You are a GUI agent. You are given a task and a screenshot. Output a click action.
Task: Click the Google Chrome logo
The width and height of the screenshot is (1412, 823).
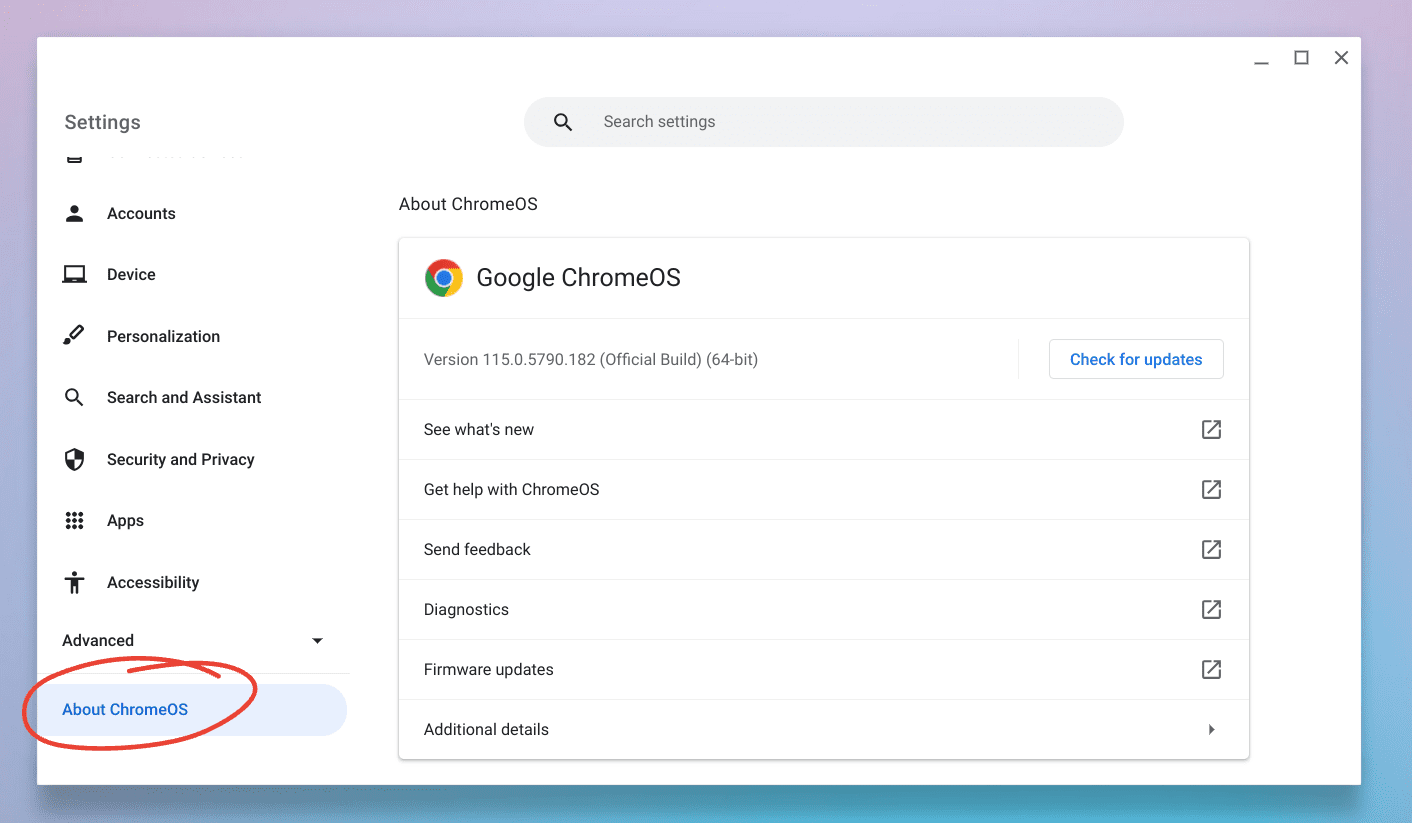(443, 278)
